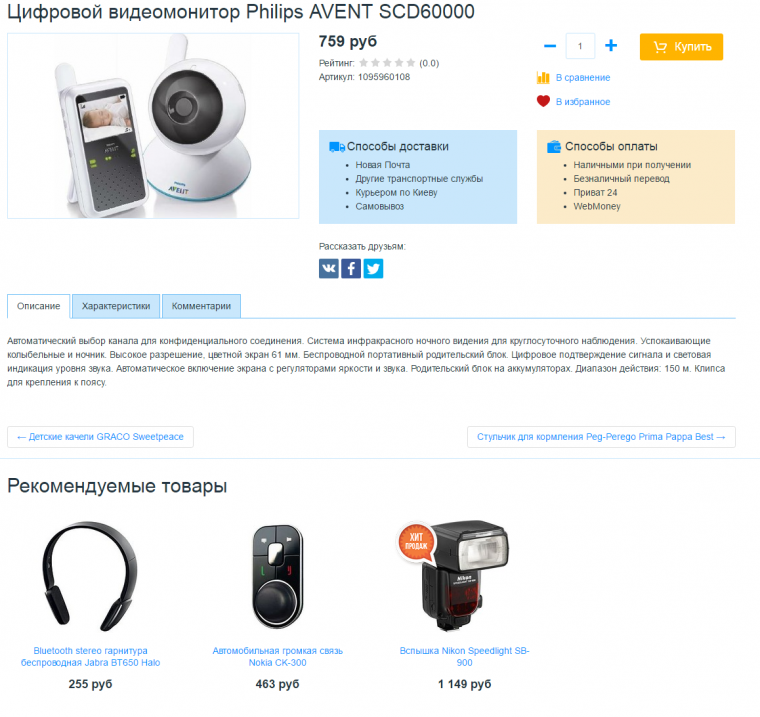Rate product with the first star
This screenshot has width=760, height=717.
pyautogui.click(x=364, y=63)
